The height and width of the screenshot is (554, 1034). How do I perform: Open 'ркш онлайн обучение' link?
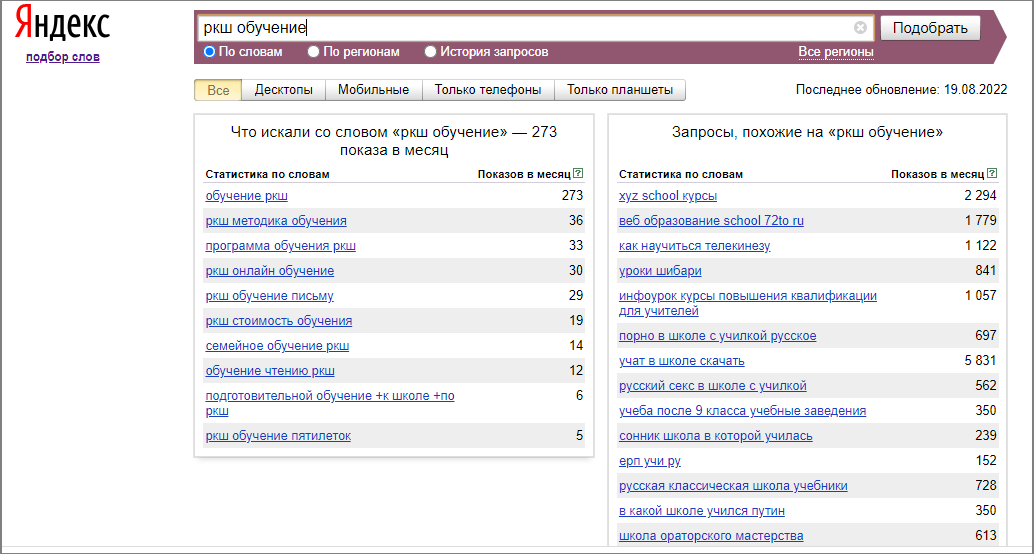point(270,271)
